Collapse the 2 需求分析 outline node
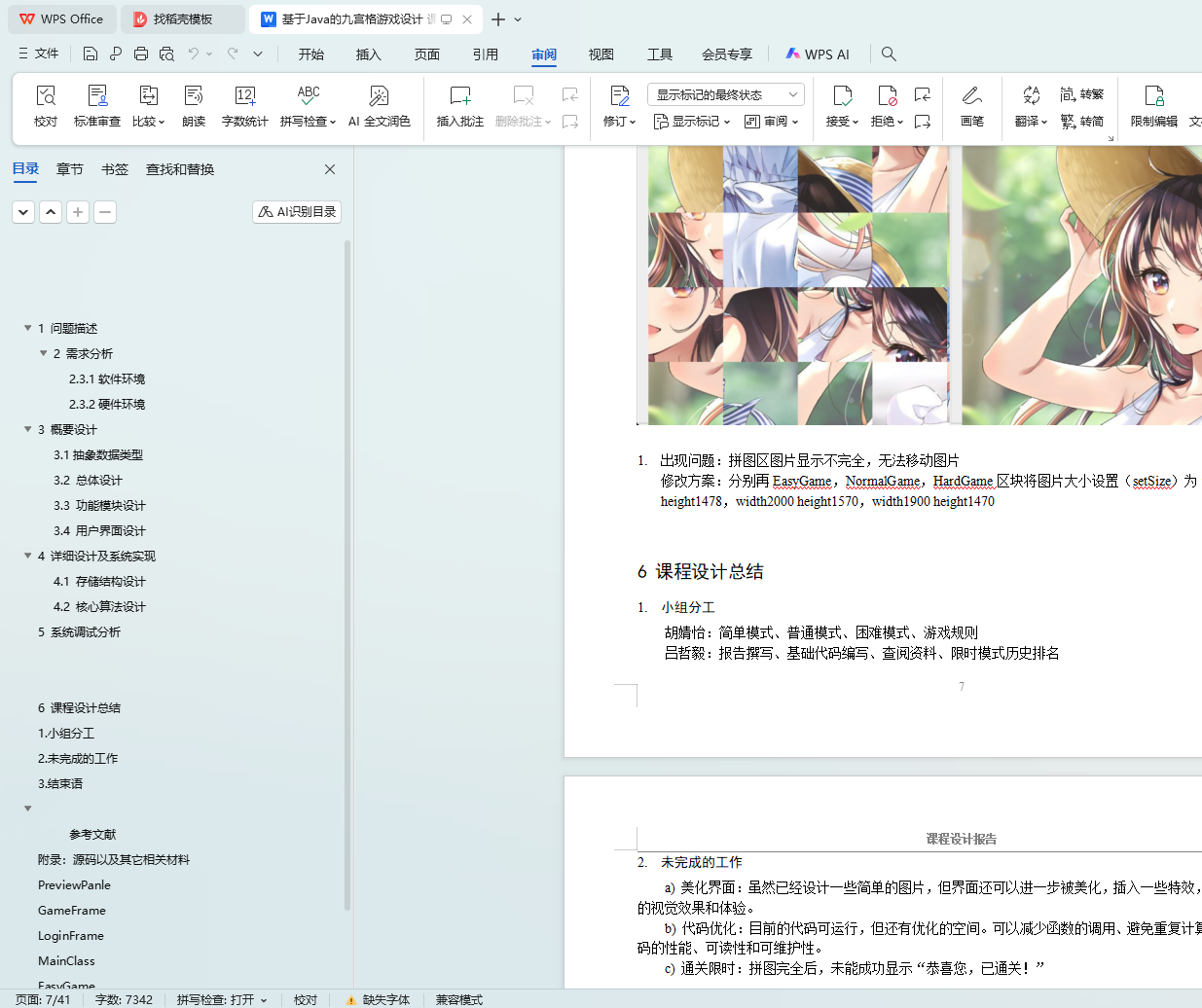Screen dimensions: 1202x1008 coord(44,353)
